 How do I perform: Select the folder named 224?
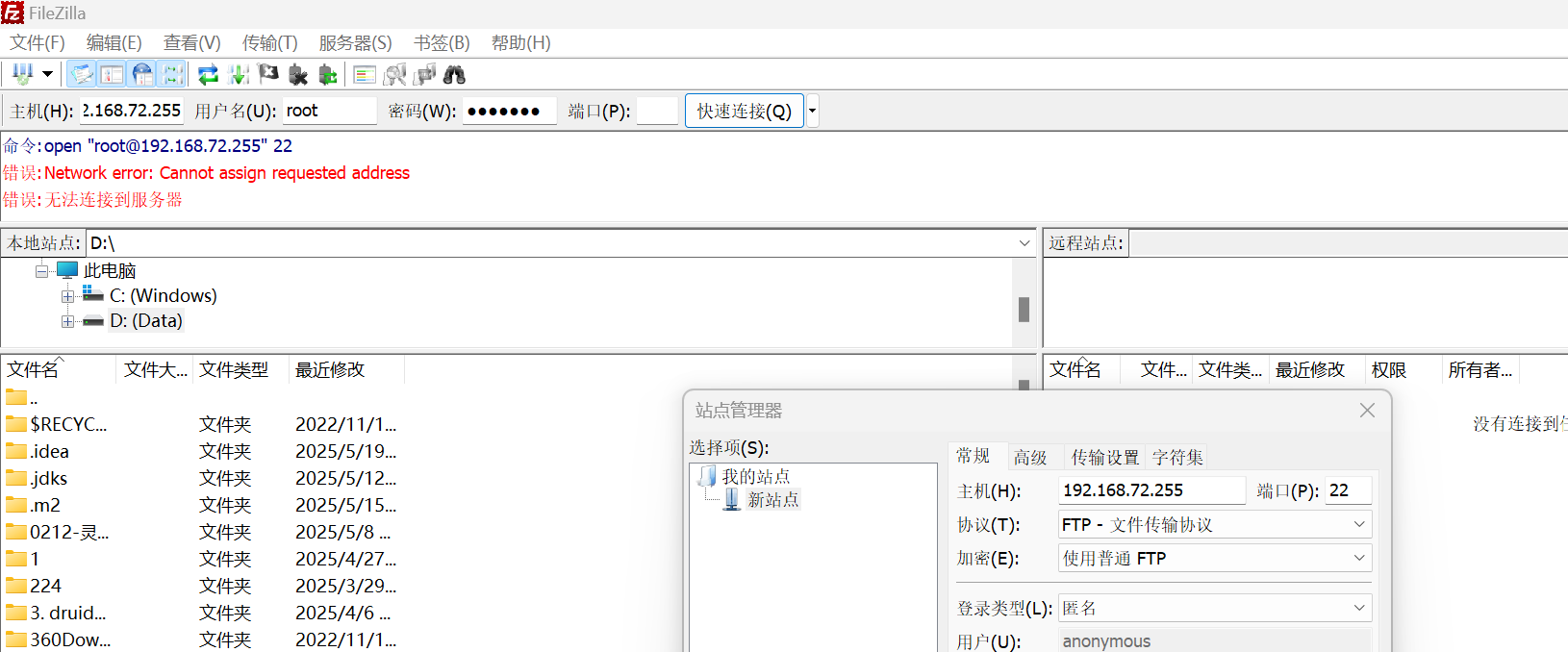coord(45,586)
